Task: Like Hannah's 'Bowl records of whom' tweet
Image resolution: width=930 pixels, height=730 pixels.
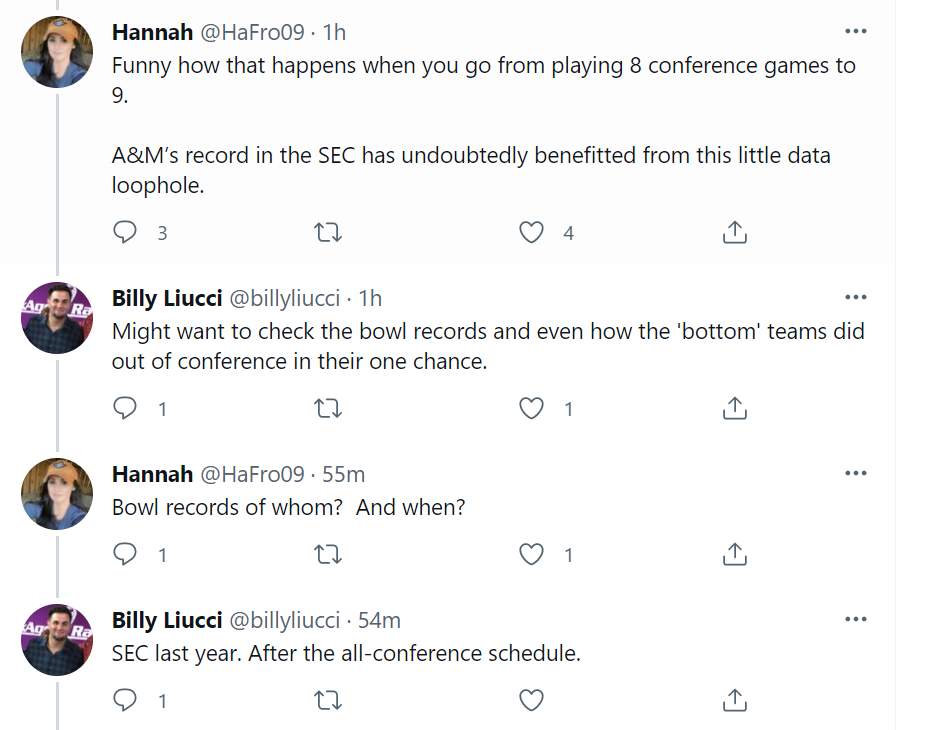Action: (531, 554)
